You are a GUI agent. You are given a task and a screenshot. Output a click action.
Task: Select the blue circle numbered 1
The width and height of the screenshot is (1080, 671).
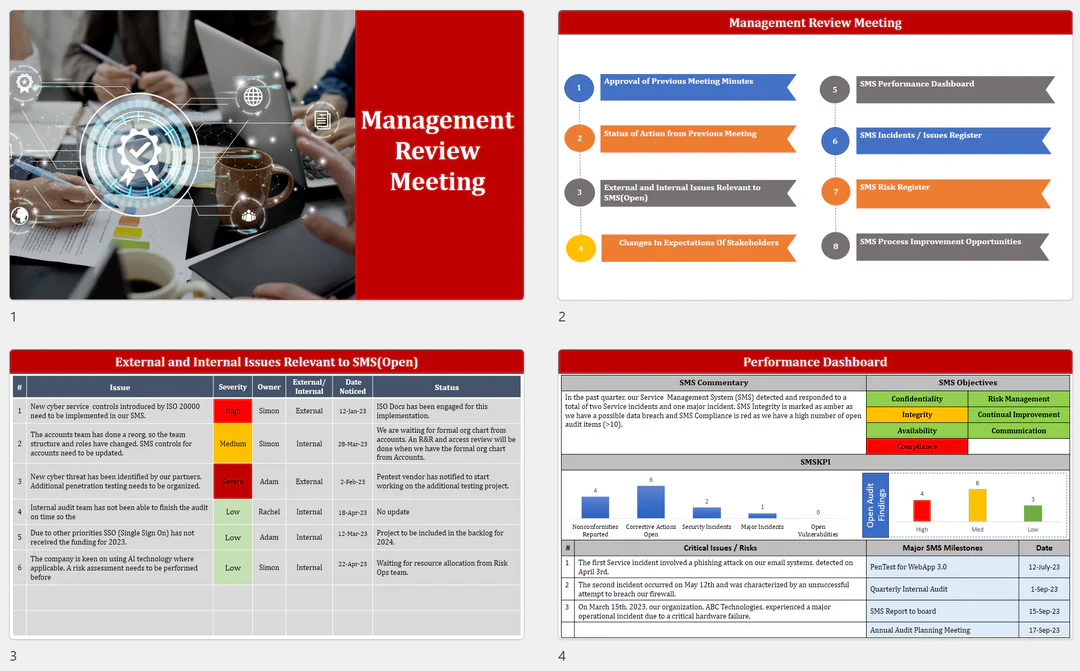click(x=578, y=88)
